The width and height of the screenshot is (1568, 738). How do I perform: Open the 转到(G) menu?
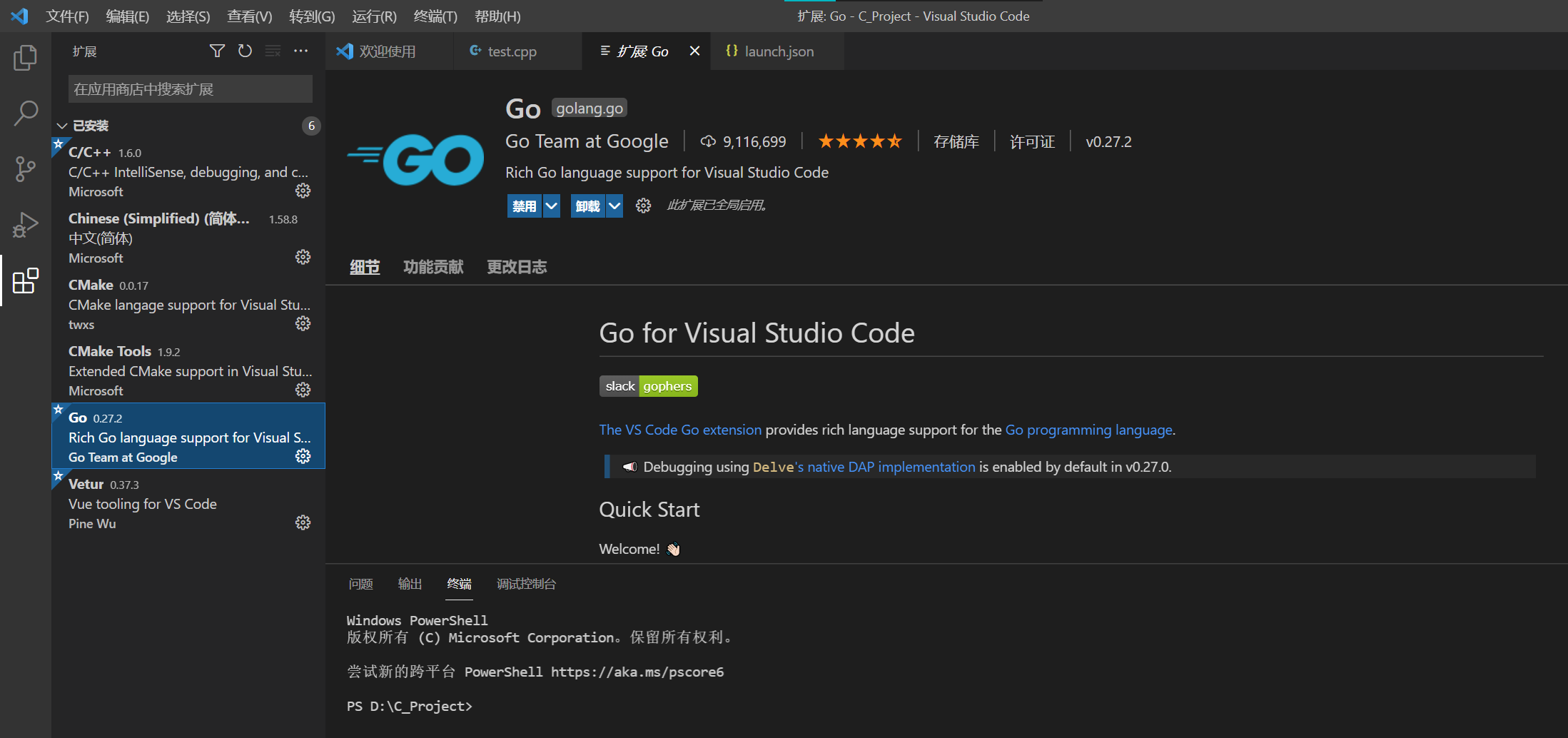[x=312, y=16]
